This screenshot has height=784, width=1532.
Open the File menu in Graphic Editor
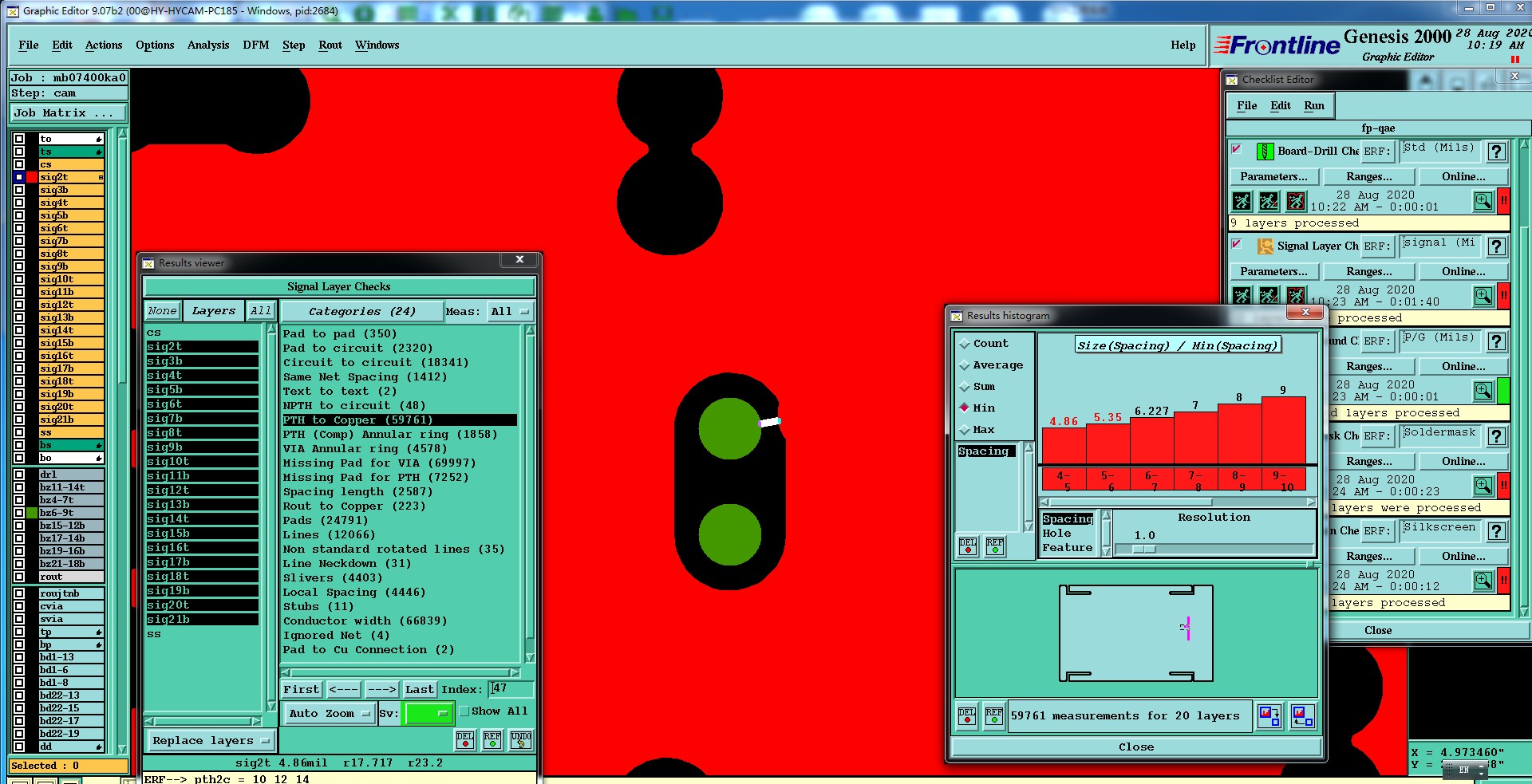coord(29,45)
